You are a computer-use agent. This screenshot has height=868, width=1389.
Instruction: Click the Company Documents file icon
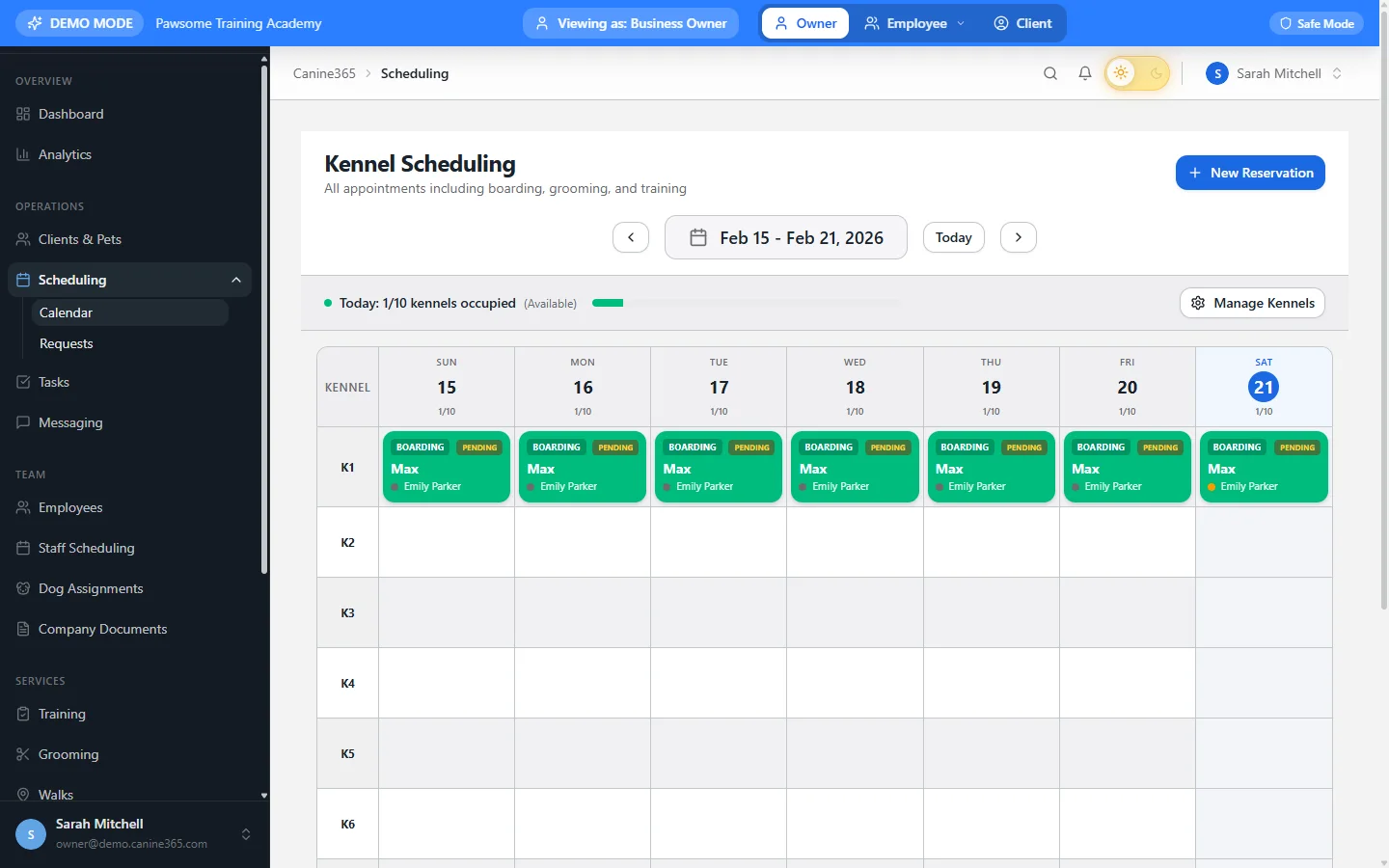point(23,629)
